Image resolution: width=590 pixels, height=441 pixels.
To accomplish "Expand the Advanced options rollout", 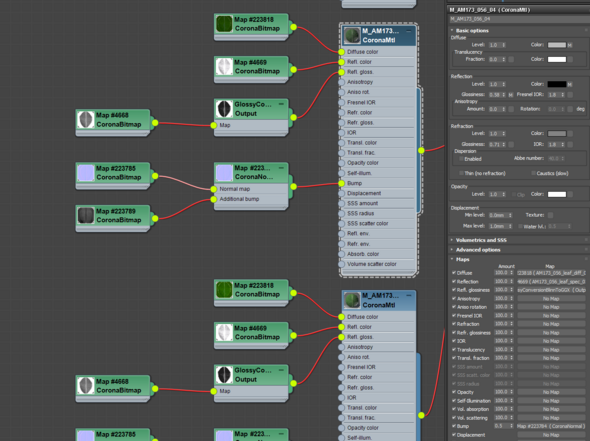I will coord(477,250).
